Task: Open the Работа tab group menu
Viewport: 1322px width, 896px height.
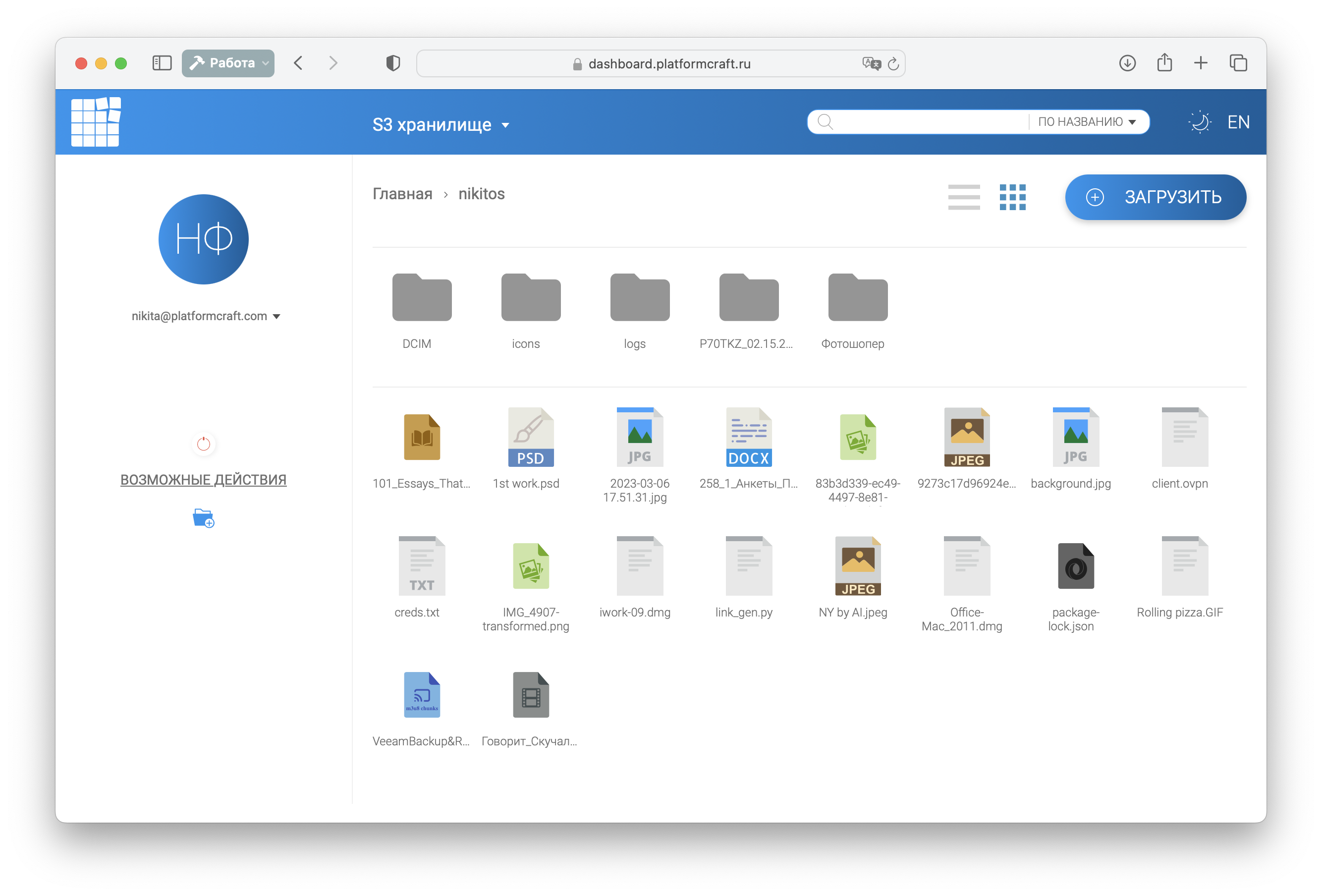Action: (228, 63)
